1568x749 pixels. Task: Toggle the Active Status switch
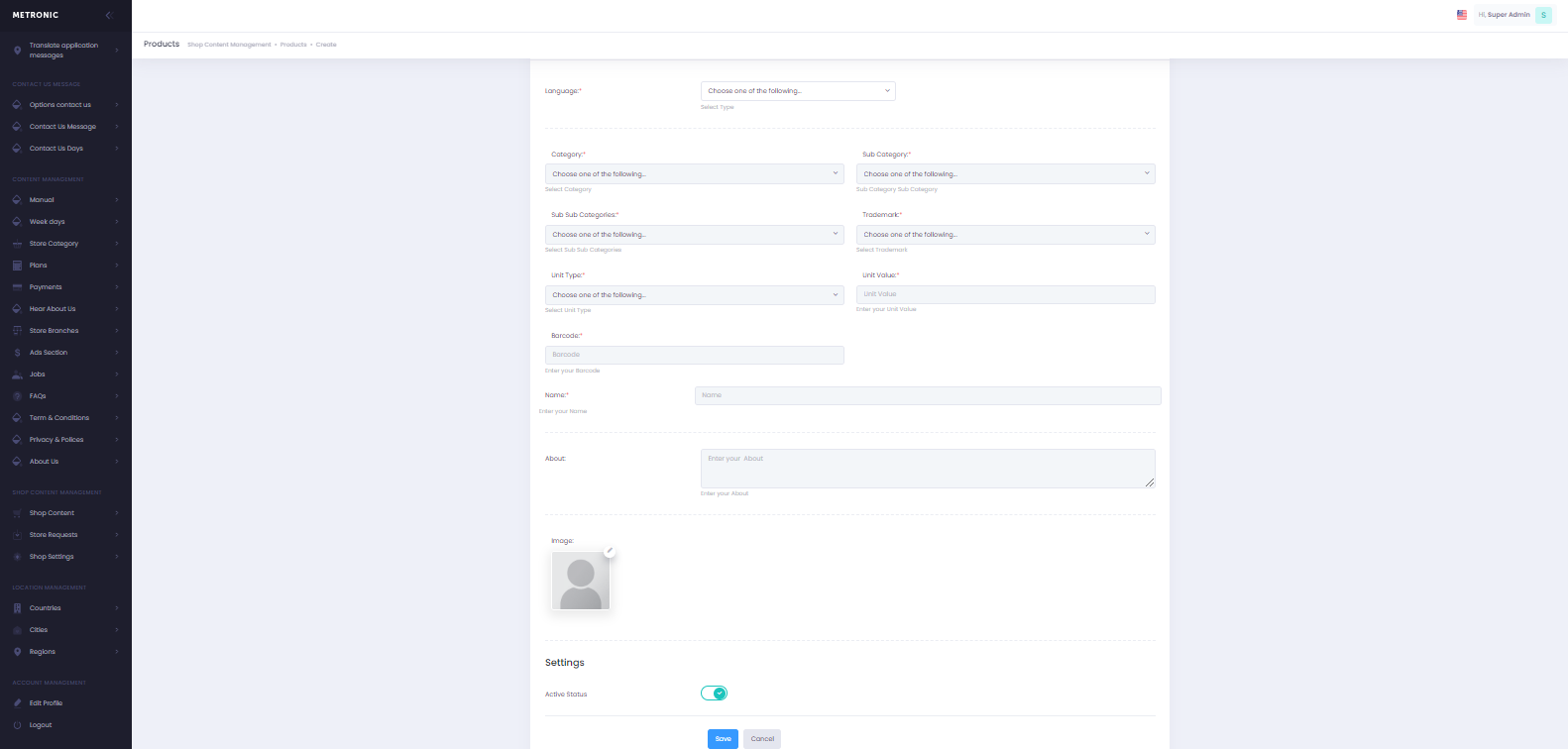coord(714,694)
